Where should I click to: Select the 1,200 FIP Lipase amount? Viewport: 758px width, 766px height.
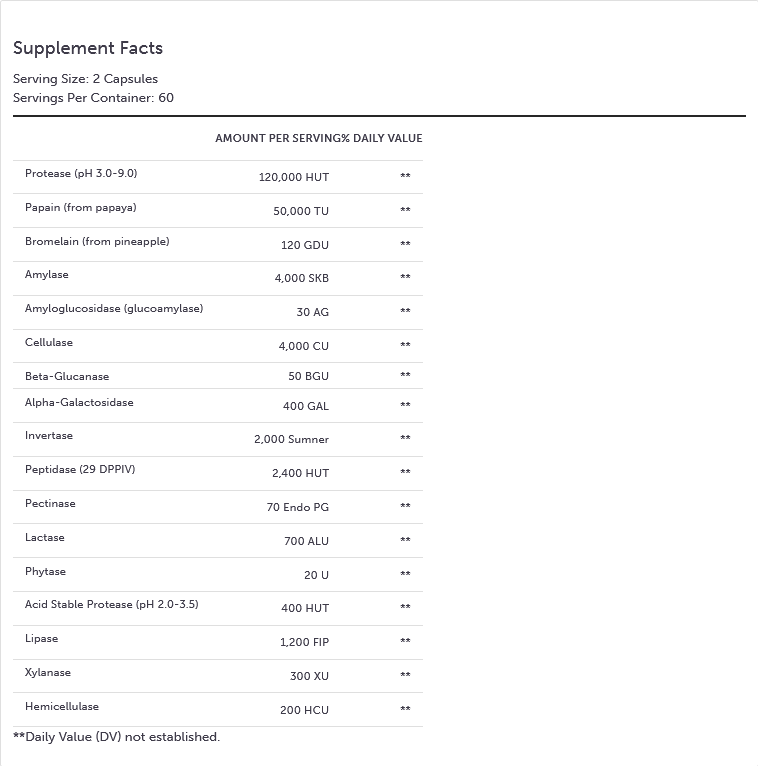point(304,642)
